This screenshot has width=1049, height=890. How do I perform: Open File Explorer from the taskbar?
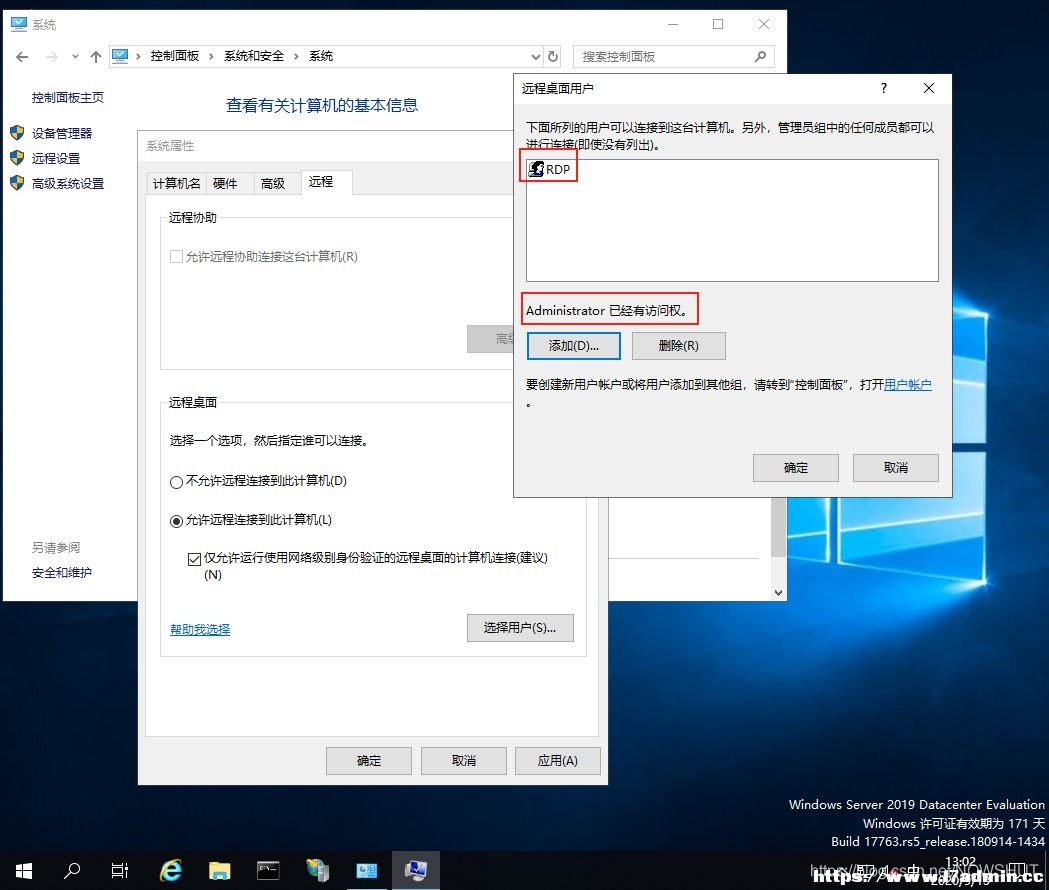point(219,871)
